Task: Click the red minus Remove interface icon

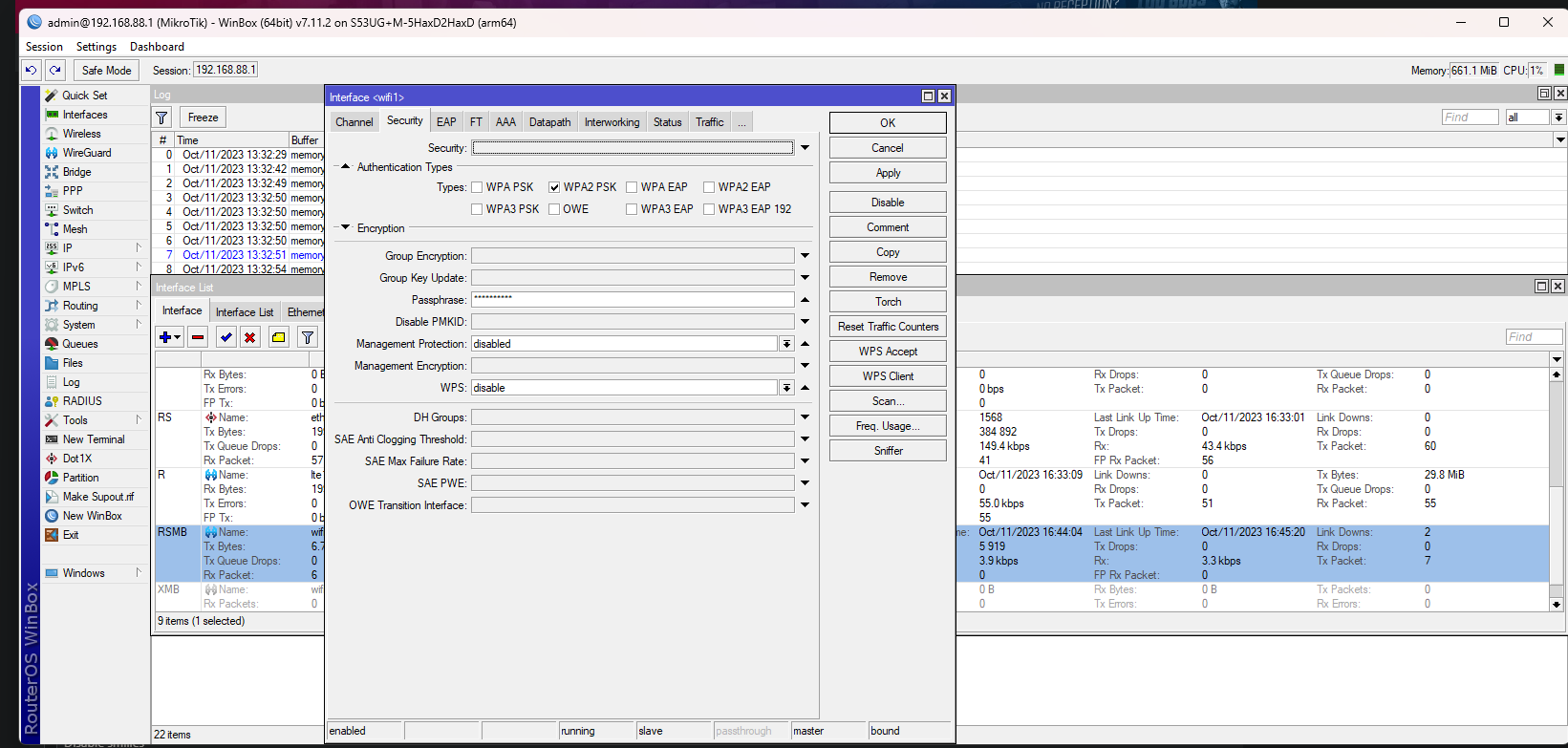Action: [x=198, y=337]
